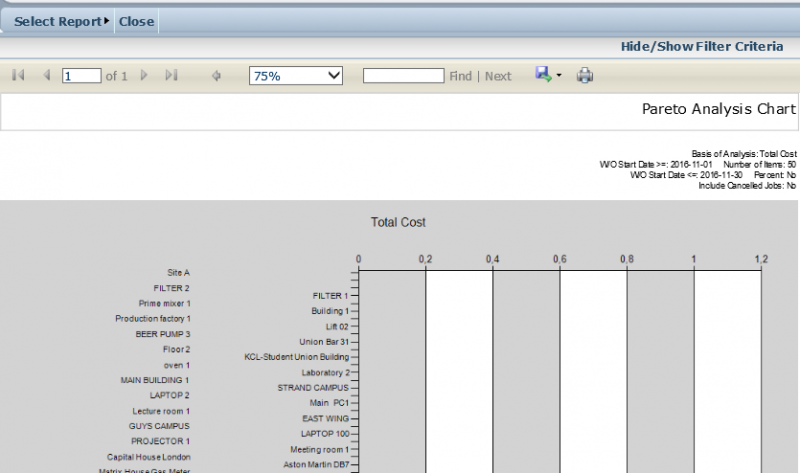Jump to last report page
Image resolution: width=800 pixels, height=473 pixels.
171,75
